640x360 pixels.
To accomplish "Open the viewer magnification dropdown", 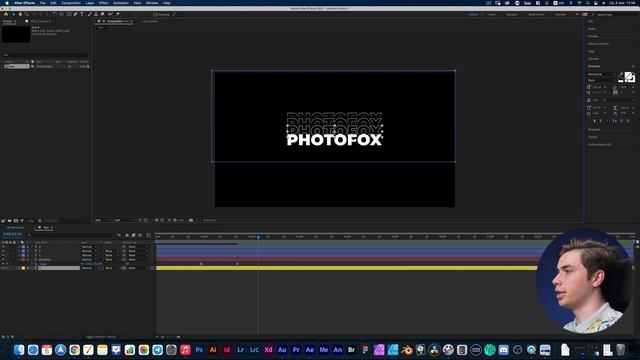I will pos(102,220).
